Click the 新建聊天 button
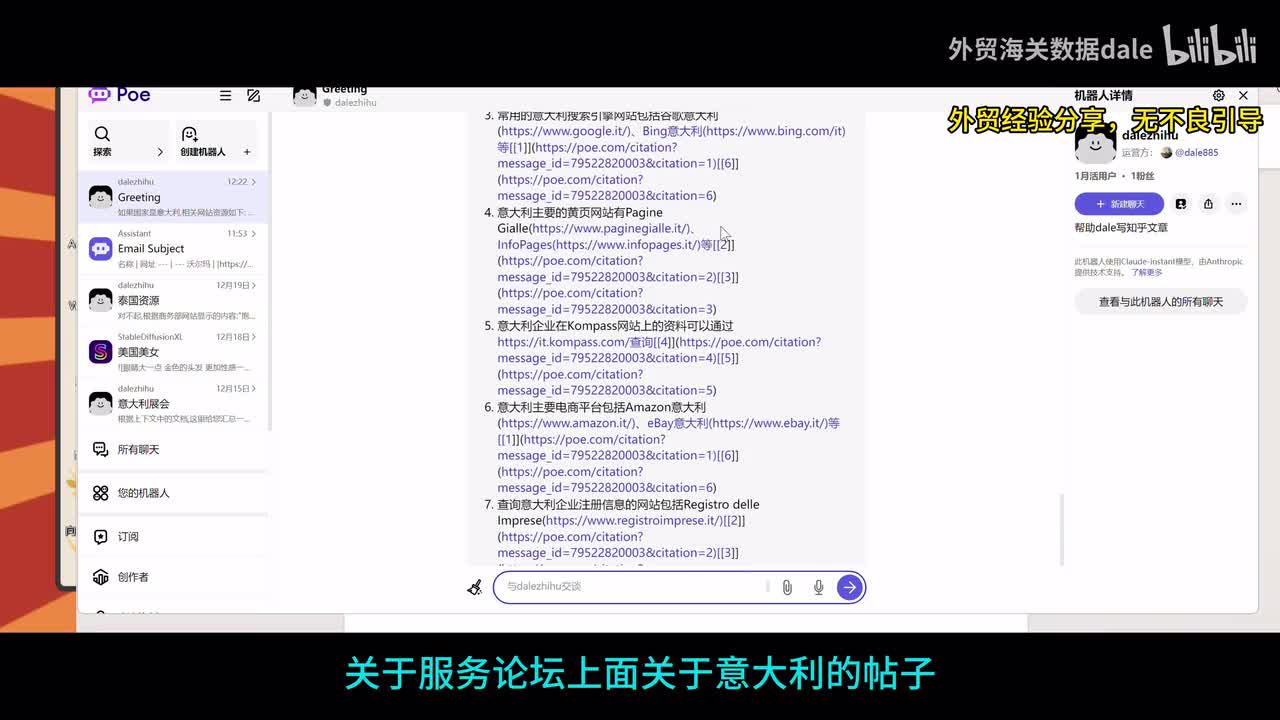Screen dimensions: 1280x720 [x=1119, y=204]
